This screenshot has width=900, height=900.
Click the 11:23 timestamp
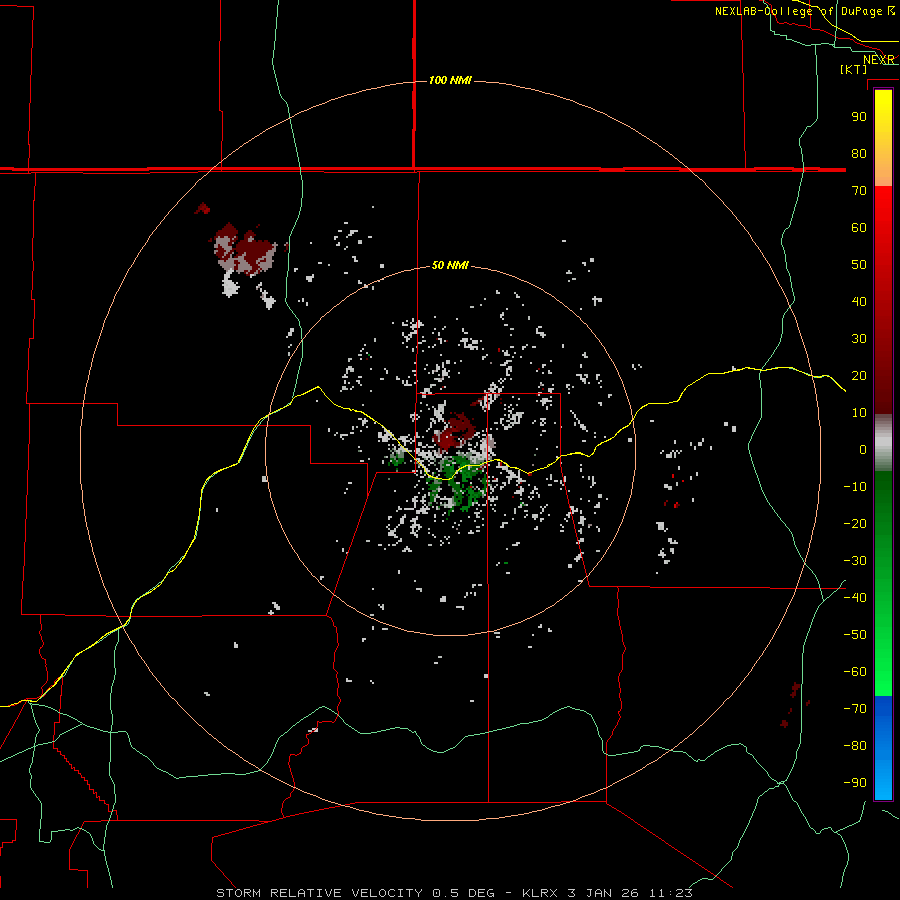point(671,893)
